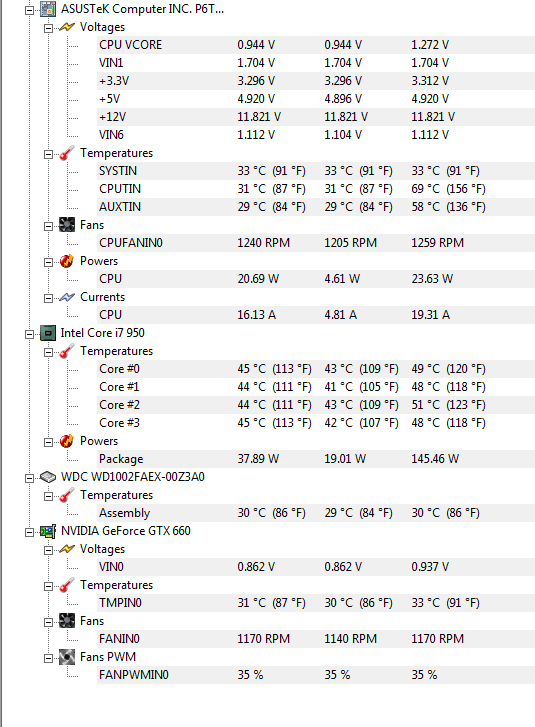Click the thermometer icon beside WDC Temperatures
The width and height of the screenshot is (535, 727).
67,495
